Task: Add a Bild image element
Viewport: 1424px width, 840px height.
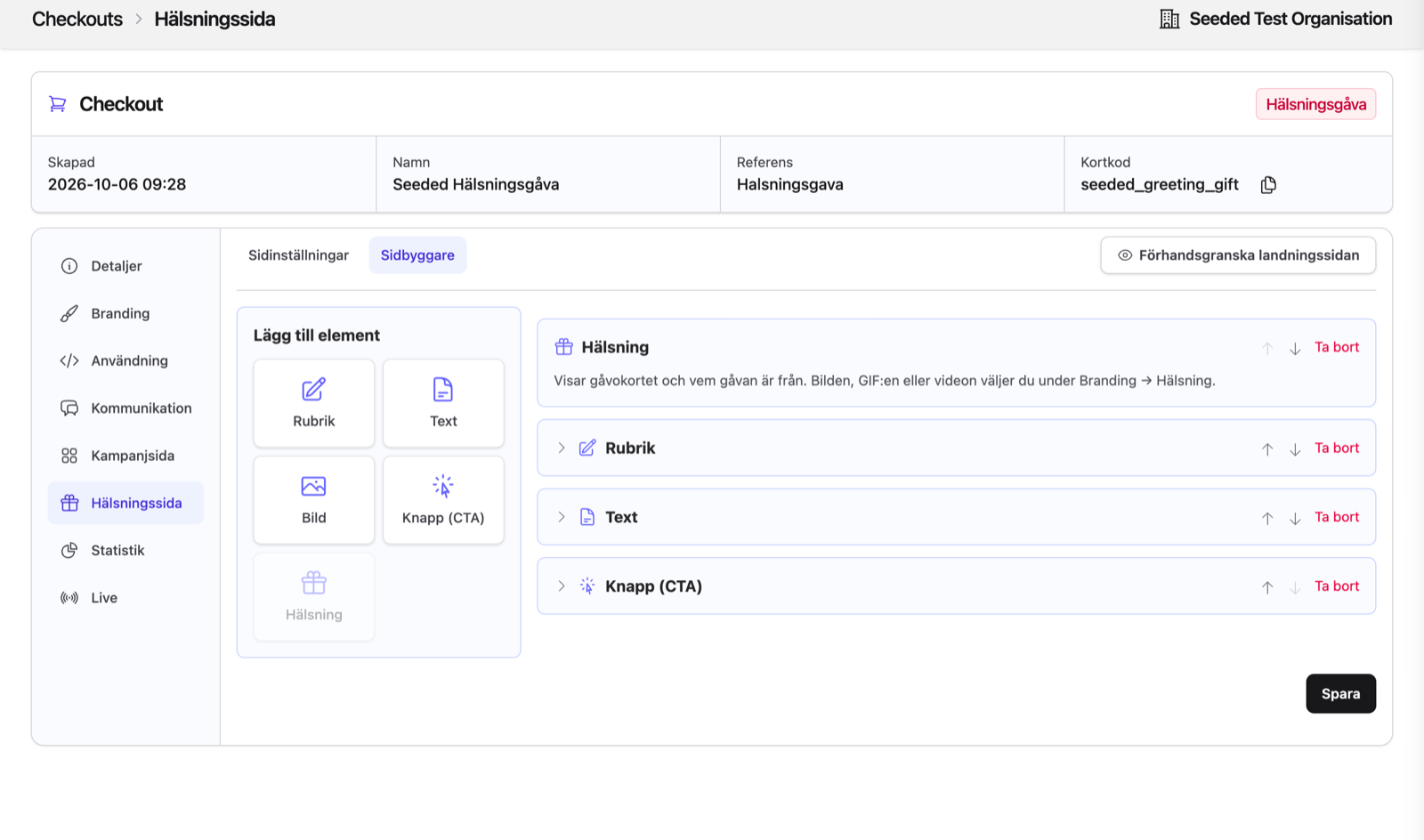Action: pyautogui.click(x=314, y=500)
